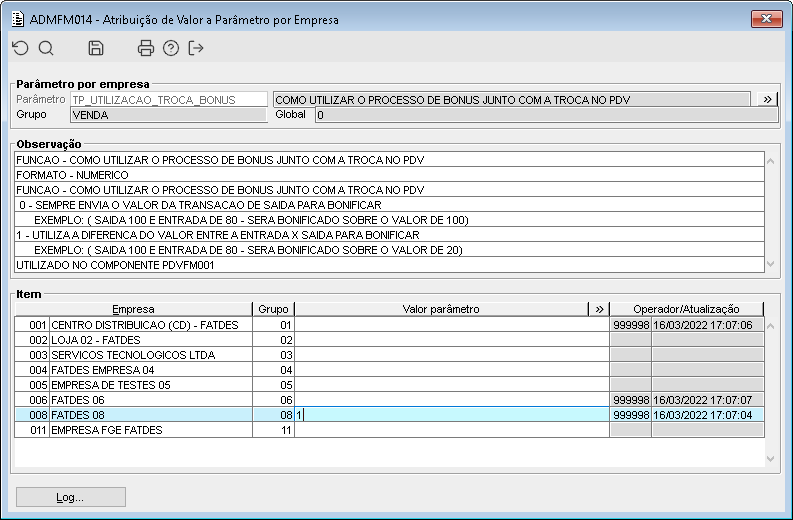This screenshot has height=520, width=793.
Task: Click company code 001
Action: pos(32,325)
